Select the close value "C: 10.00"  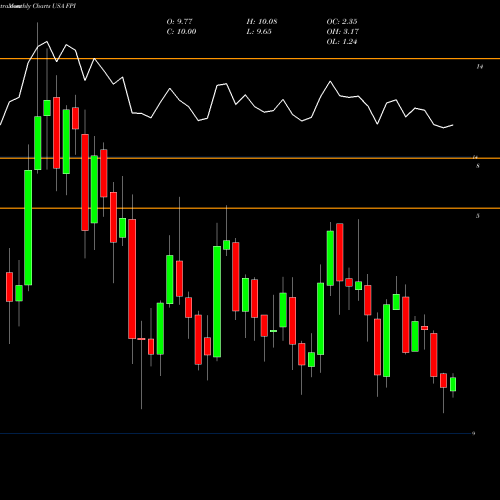pyautogui.click(x=181, y=32)
